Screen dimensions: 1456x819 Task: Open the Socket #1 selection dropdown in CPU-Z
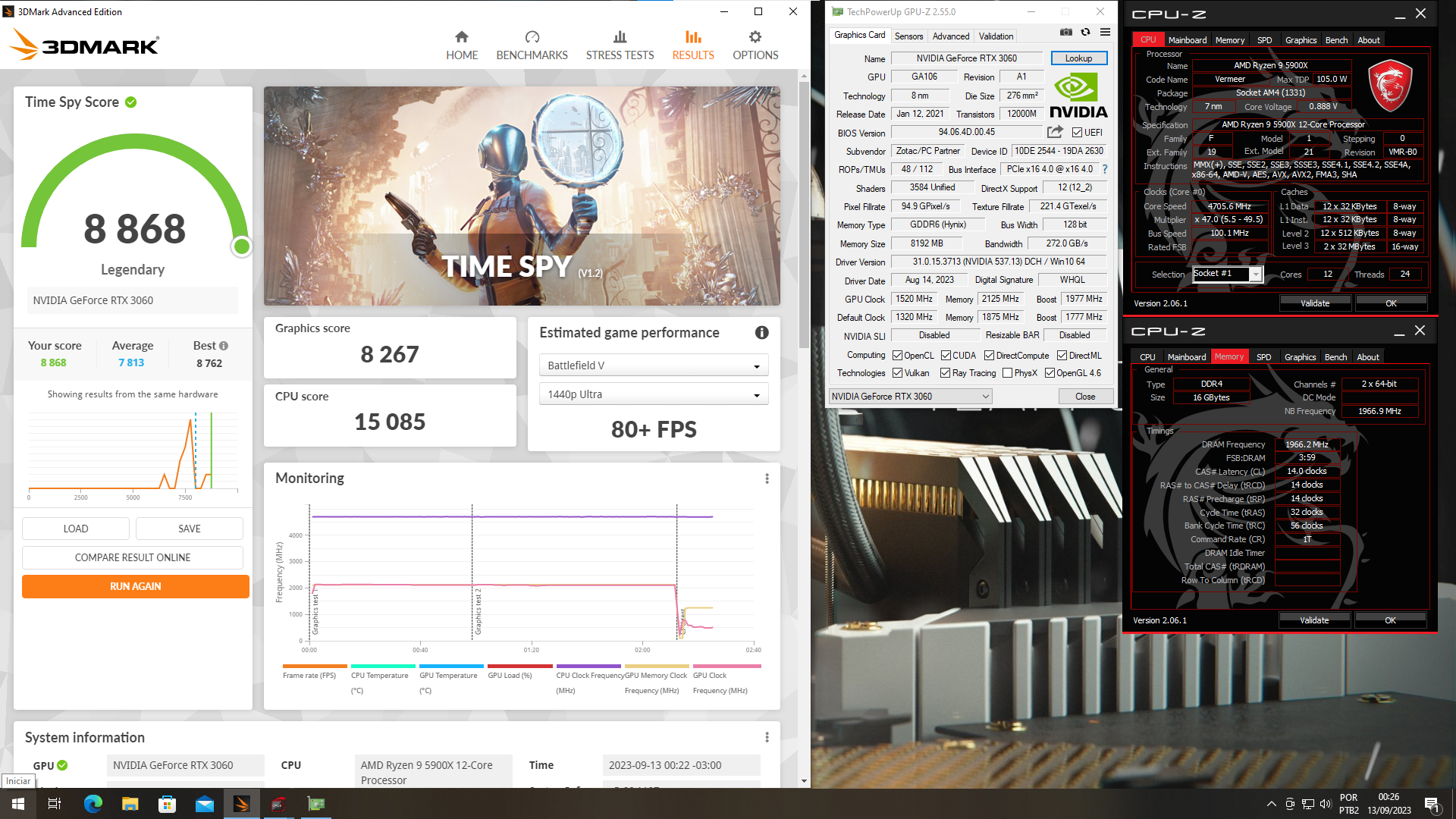[x=1227, y=274]
